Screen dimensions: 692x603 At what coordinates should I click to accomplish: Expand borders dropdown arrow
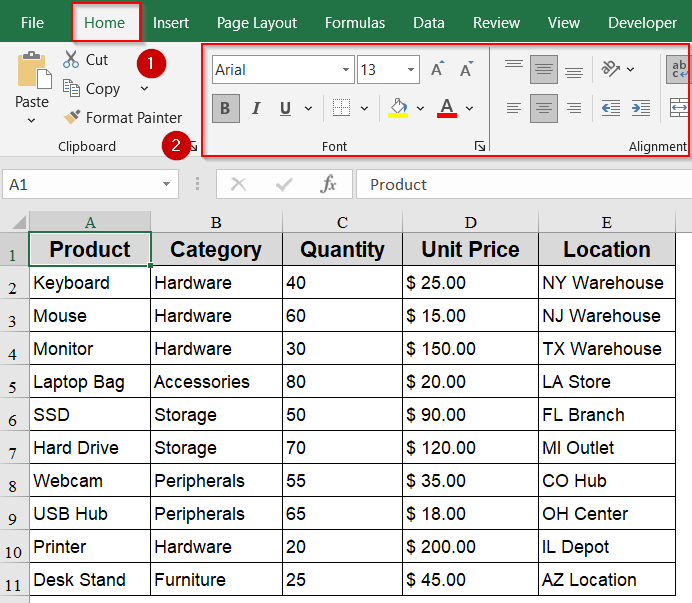coord(364,108)
